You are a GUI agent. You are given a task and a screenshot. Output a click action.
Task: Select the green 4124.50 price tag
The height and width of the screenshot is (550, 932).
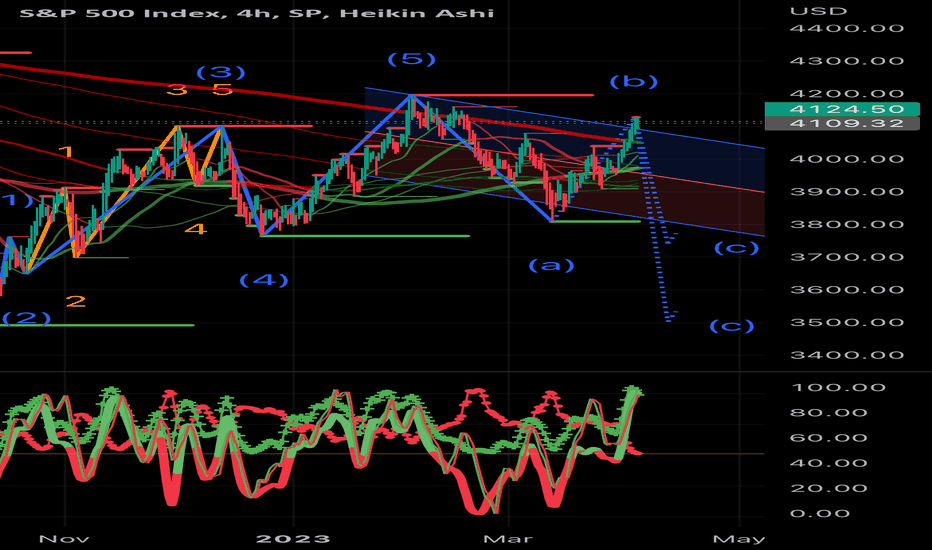[x=842, y=109]
